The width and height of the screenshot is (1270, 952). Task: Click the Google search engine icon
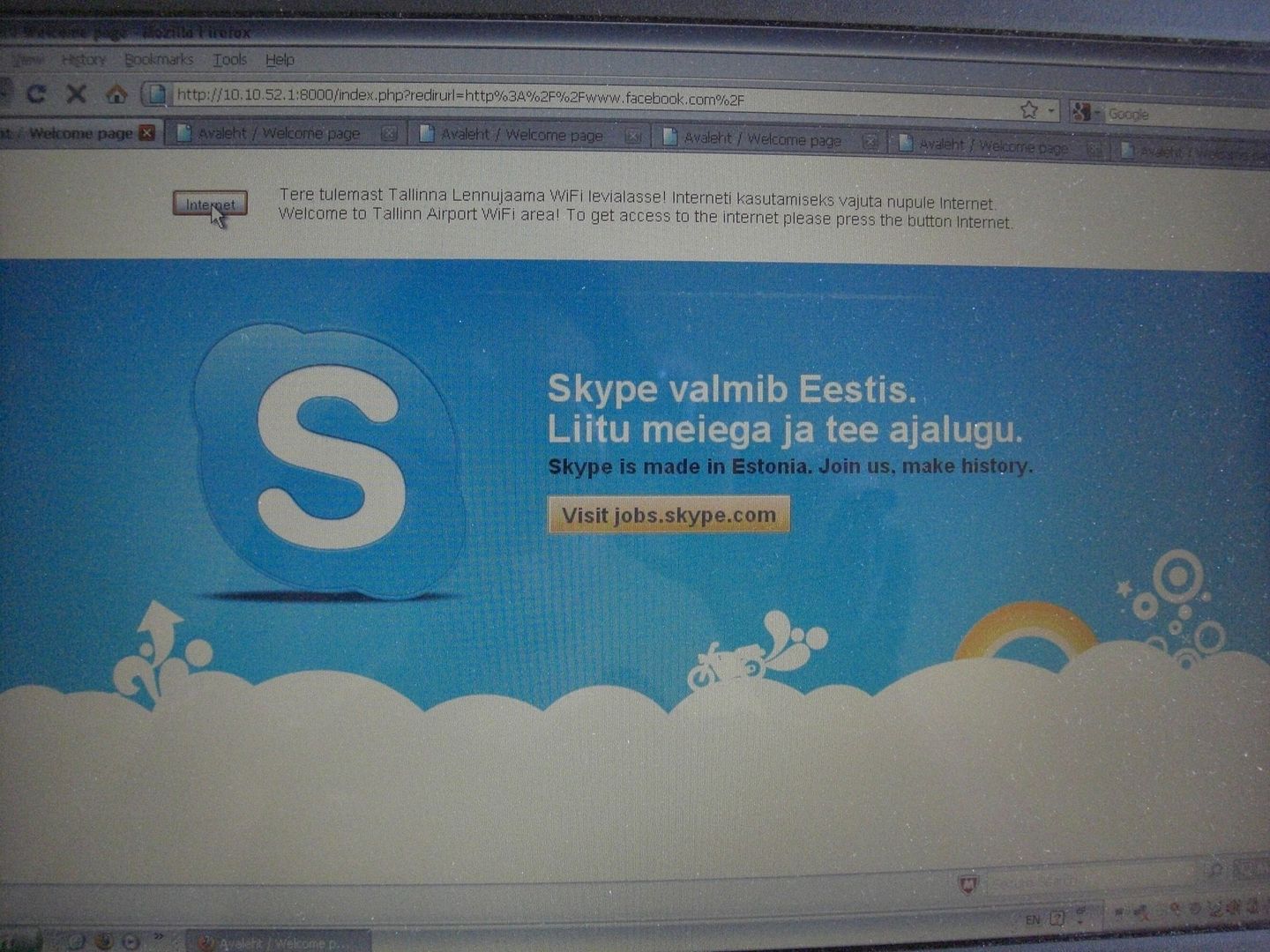pyautogui.click(x=1080, y=112)
